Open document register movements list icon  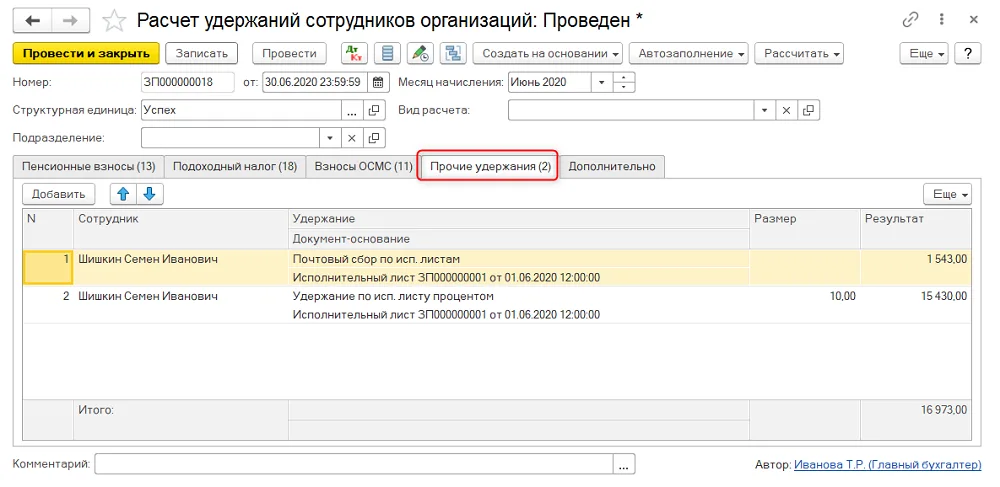pyautogui.click(x=386, y=54)
